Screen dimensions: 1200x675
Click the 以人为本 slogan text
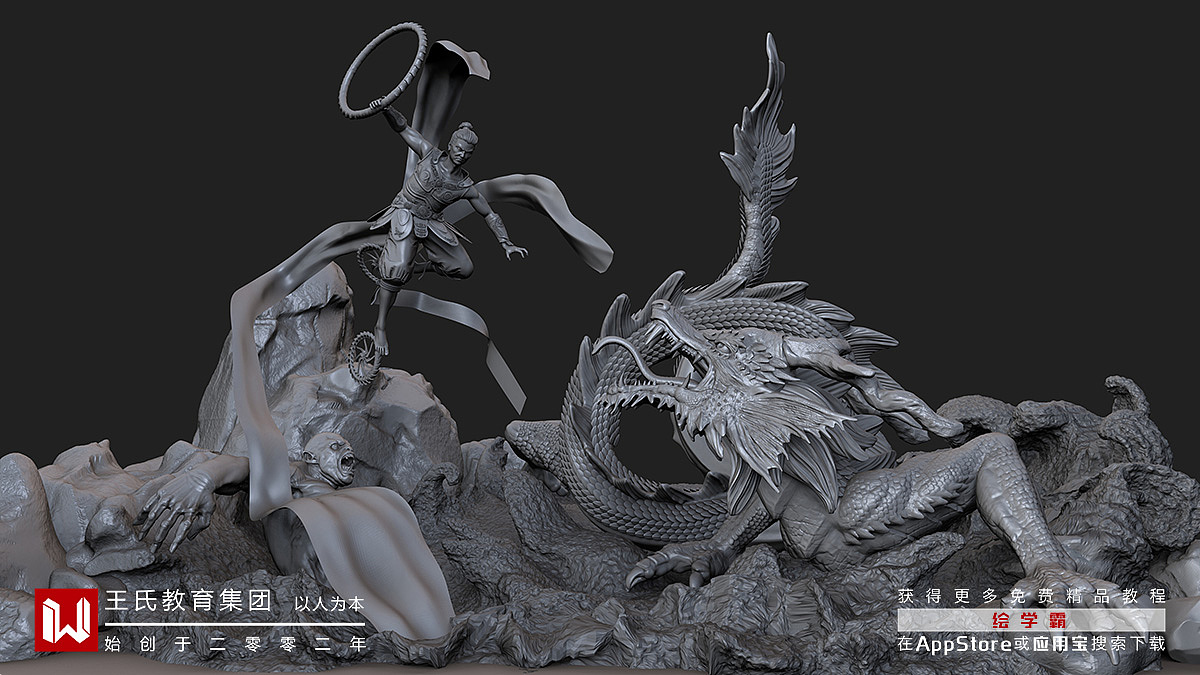tap(329, 604)
